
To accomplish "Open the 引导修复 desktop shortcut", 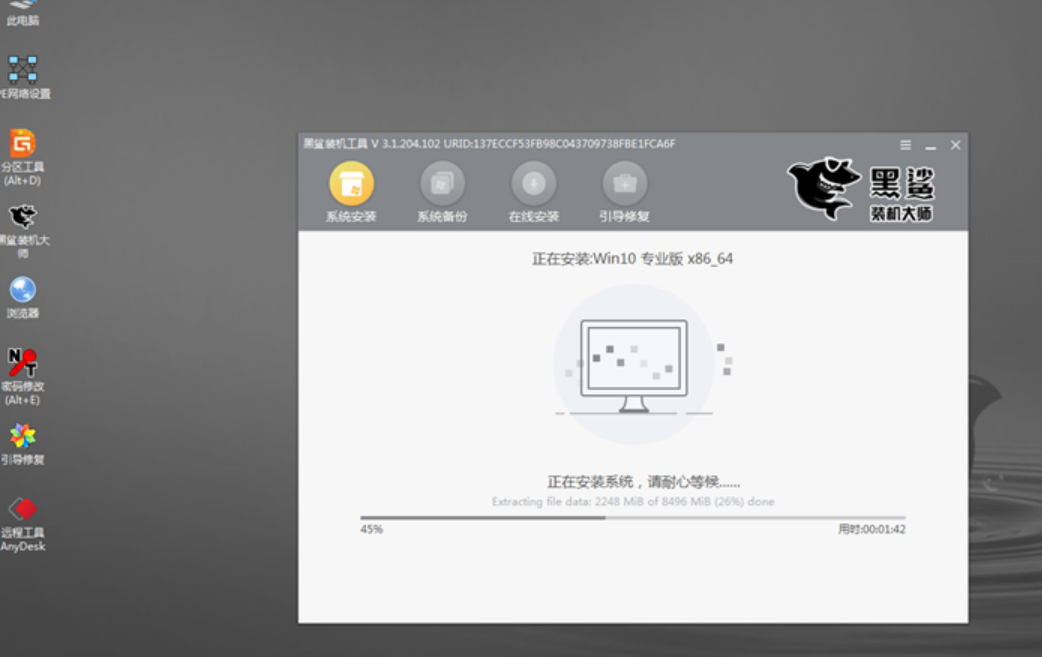I will pos(23,444).
